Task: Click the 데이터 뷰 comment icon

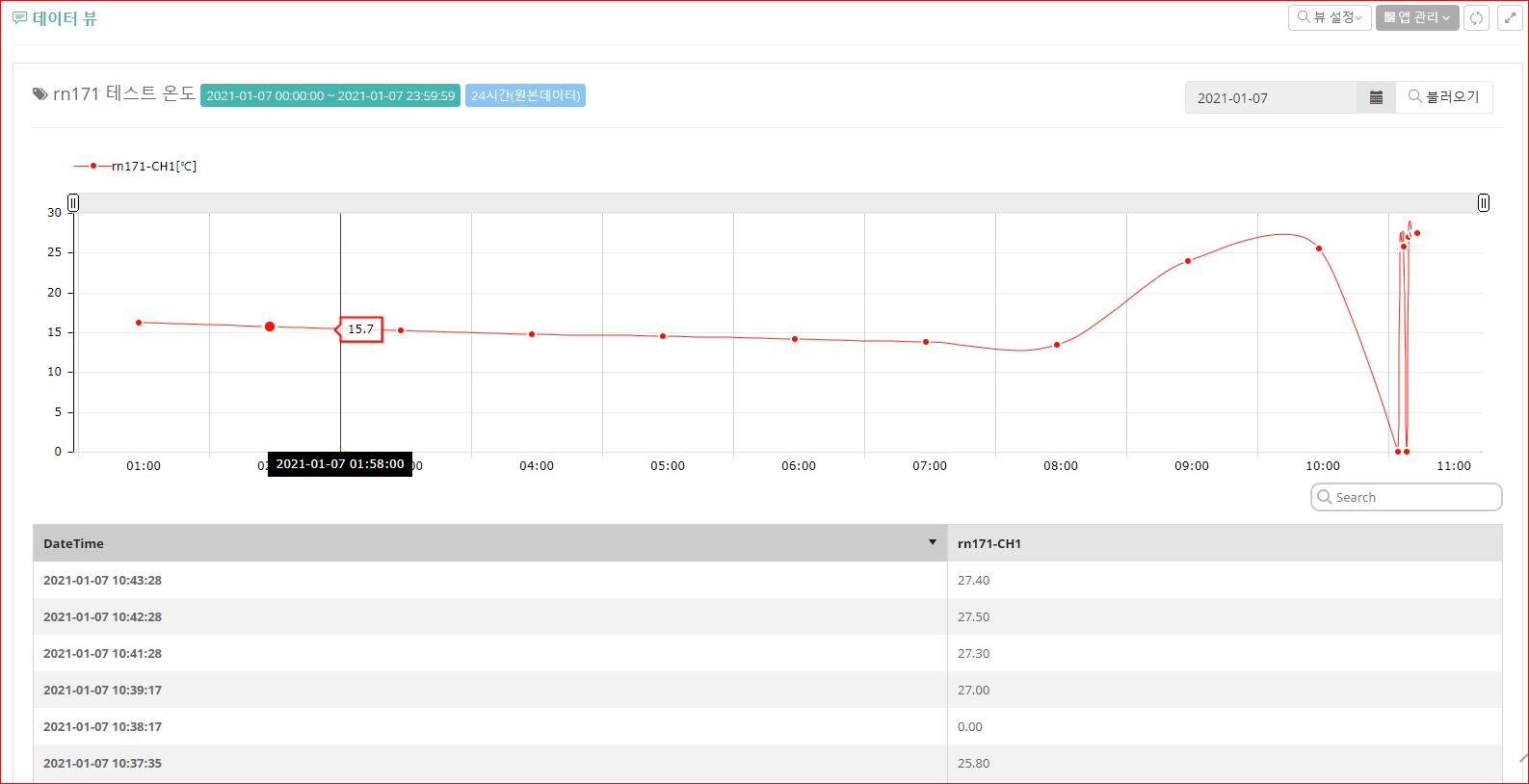Action: click(x=19, y=18)
